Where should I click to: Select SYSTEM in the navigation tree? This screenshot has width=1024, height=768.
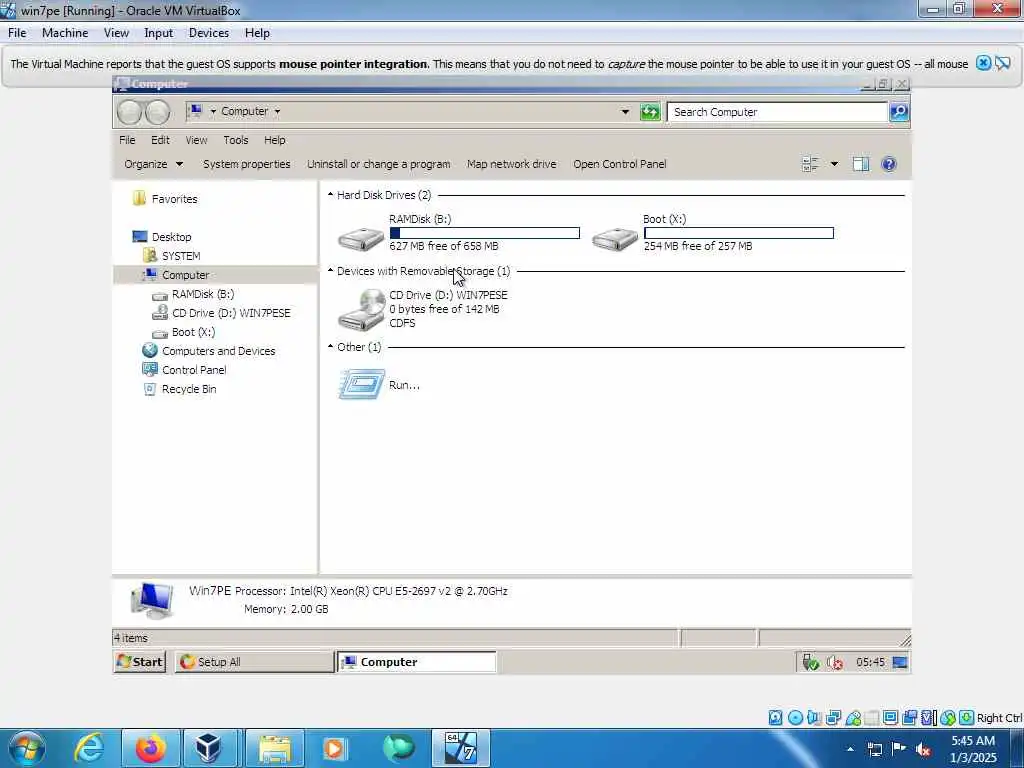[x=181, y=256]
